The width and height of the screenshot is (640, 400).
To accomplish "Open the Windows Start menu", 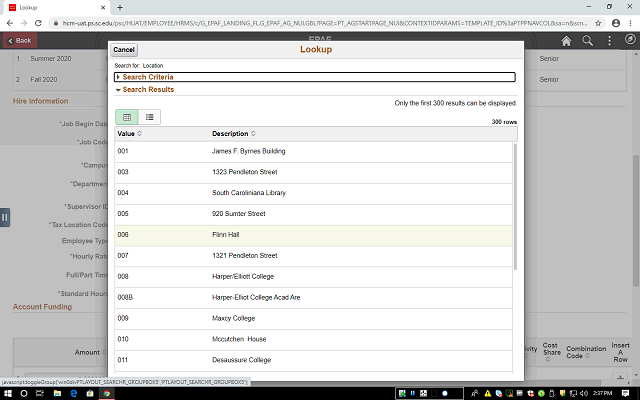I will click(x=8, y=393).
